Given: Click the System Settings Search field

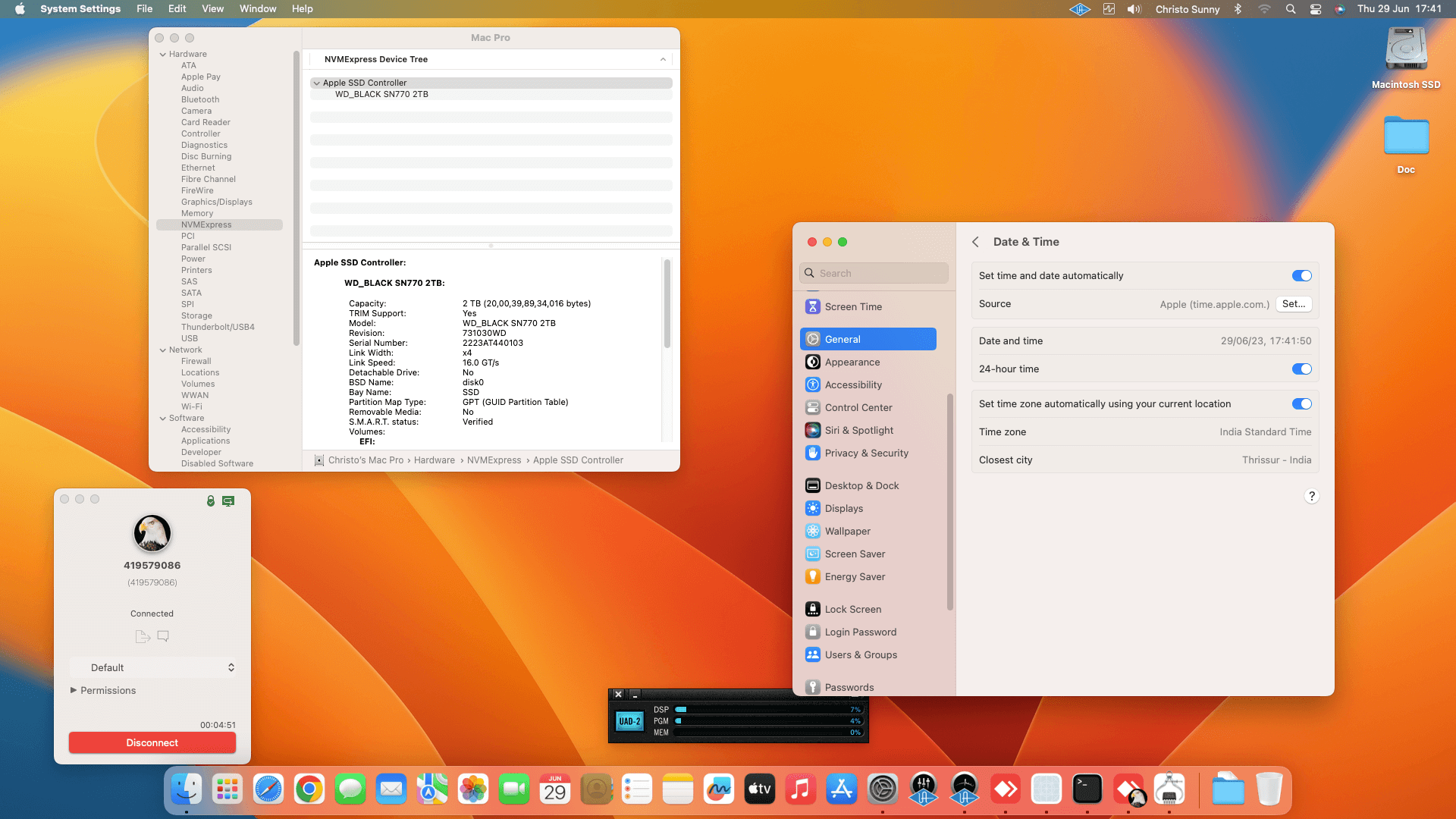Looking at the screenshot, I should [x=874, y=273].
